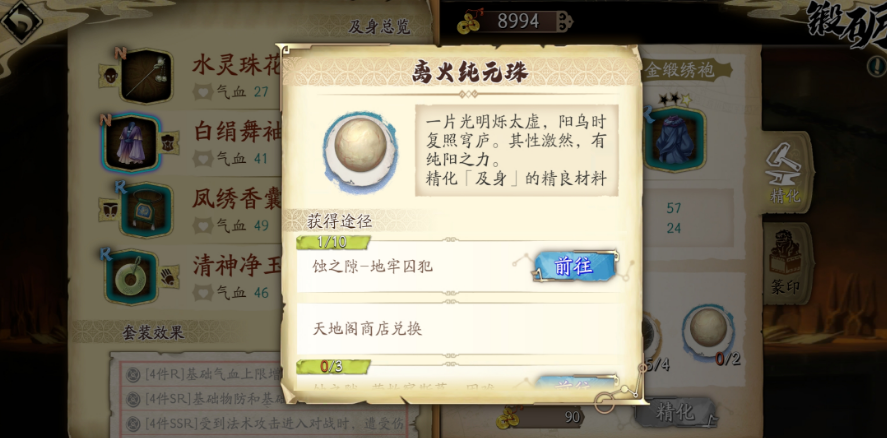Click the grey 精化 refine button
The image size is (887, 438).
click(674, 413)
